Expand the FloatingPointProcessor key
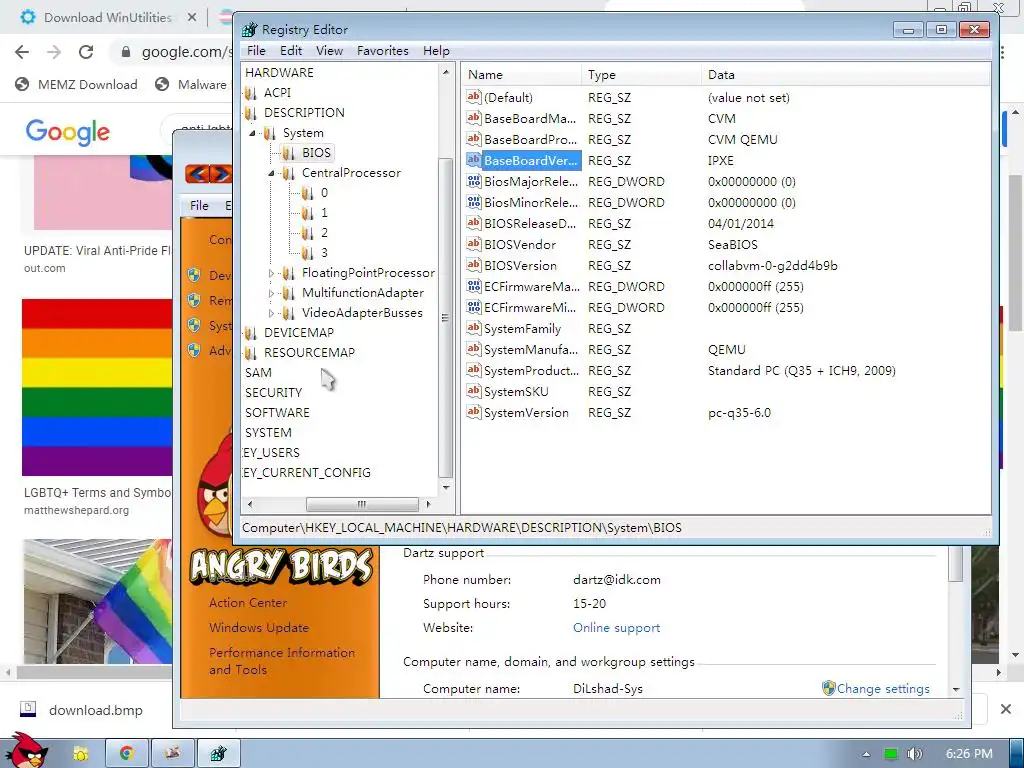 click(272, 273)
